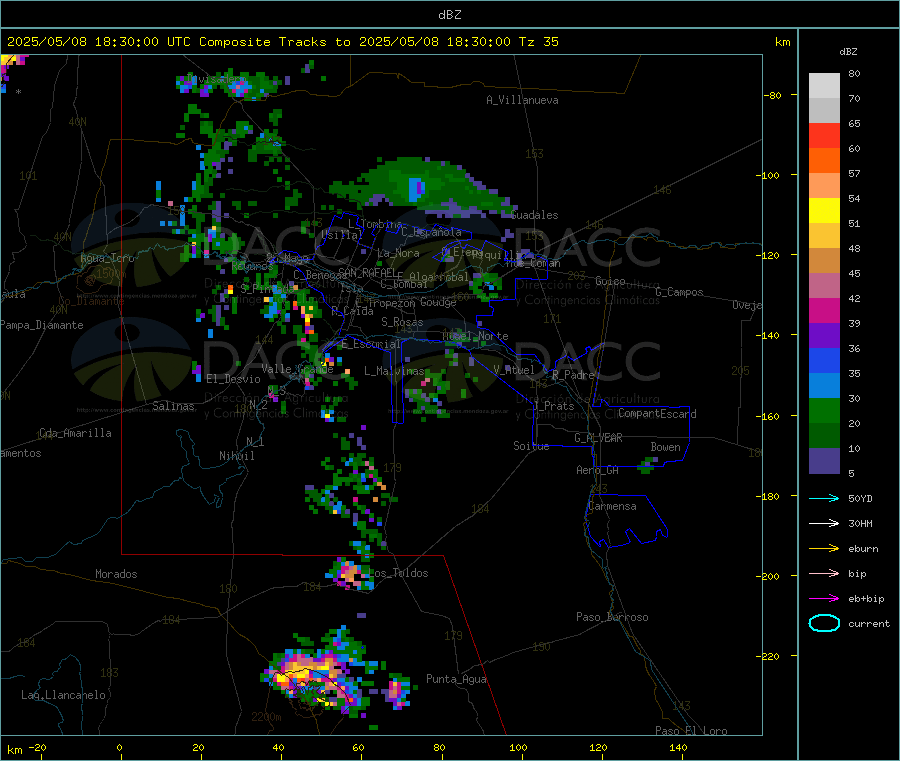Click the G_ALVEAR location label
This screenshot has width=900, height=761.
click(x=598, y=438)
